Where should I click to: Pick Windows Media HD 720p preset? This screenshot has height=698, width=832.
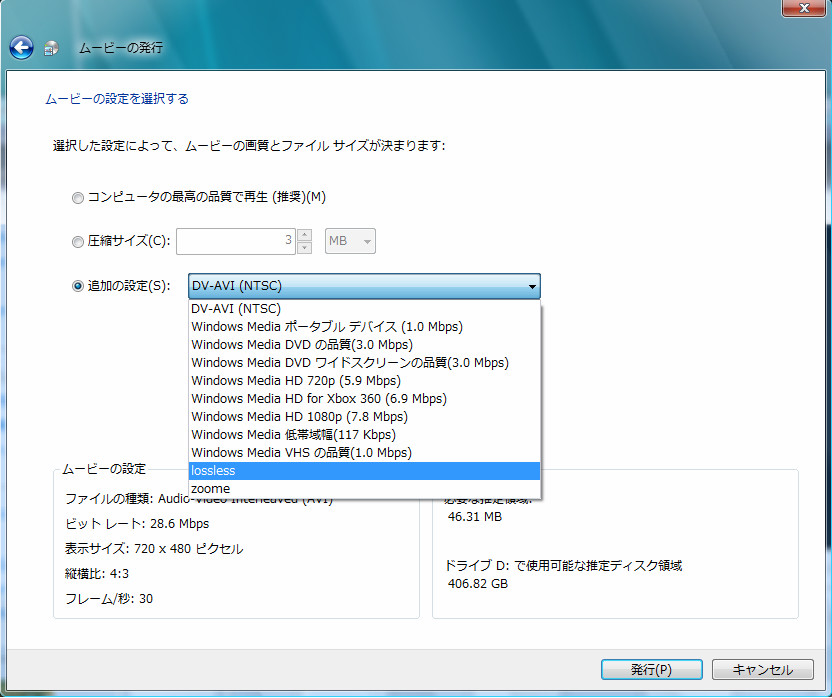point(296,381)
